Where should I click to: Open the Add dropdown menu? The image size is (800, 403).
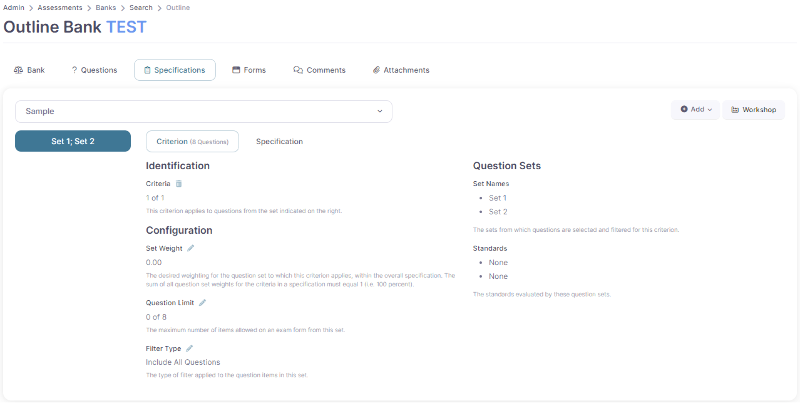coord(695,109)
